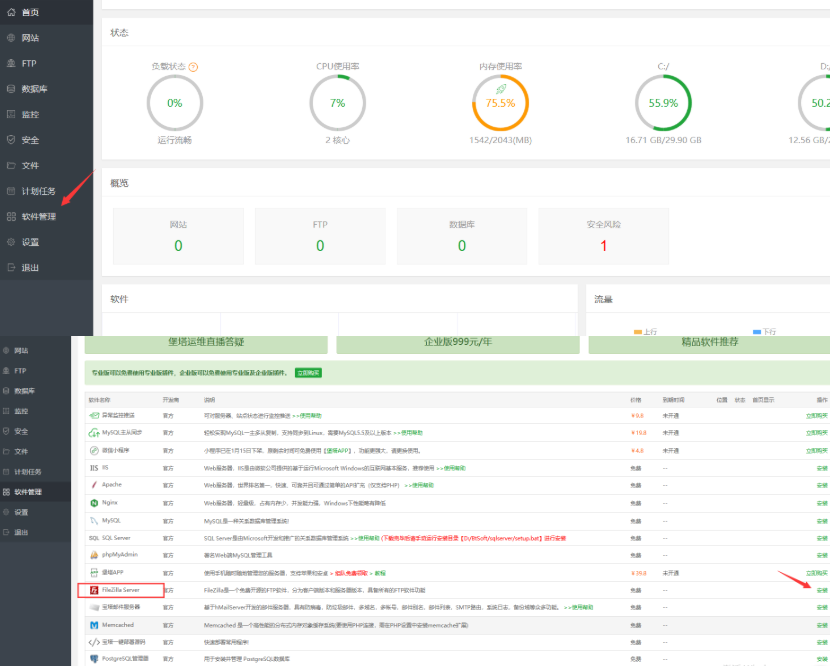830x666 pixels.
Task: Click the green 立即购买 button in the notice bar
Action: pos(308,372)
